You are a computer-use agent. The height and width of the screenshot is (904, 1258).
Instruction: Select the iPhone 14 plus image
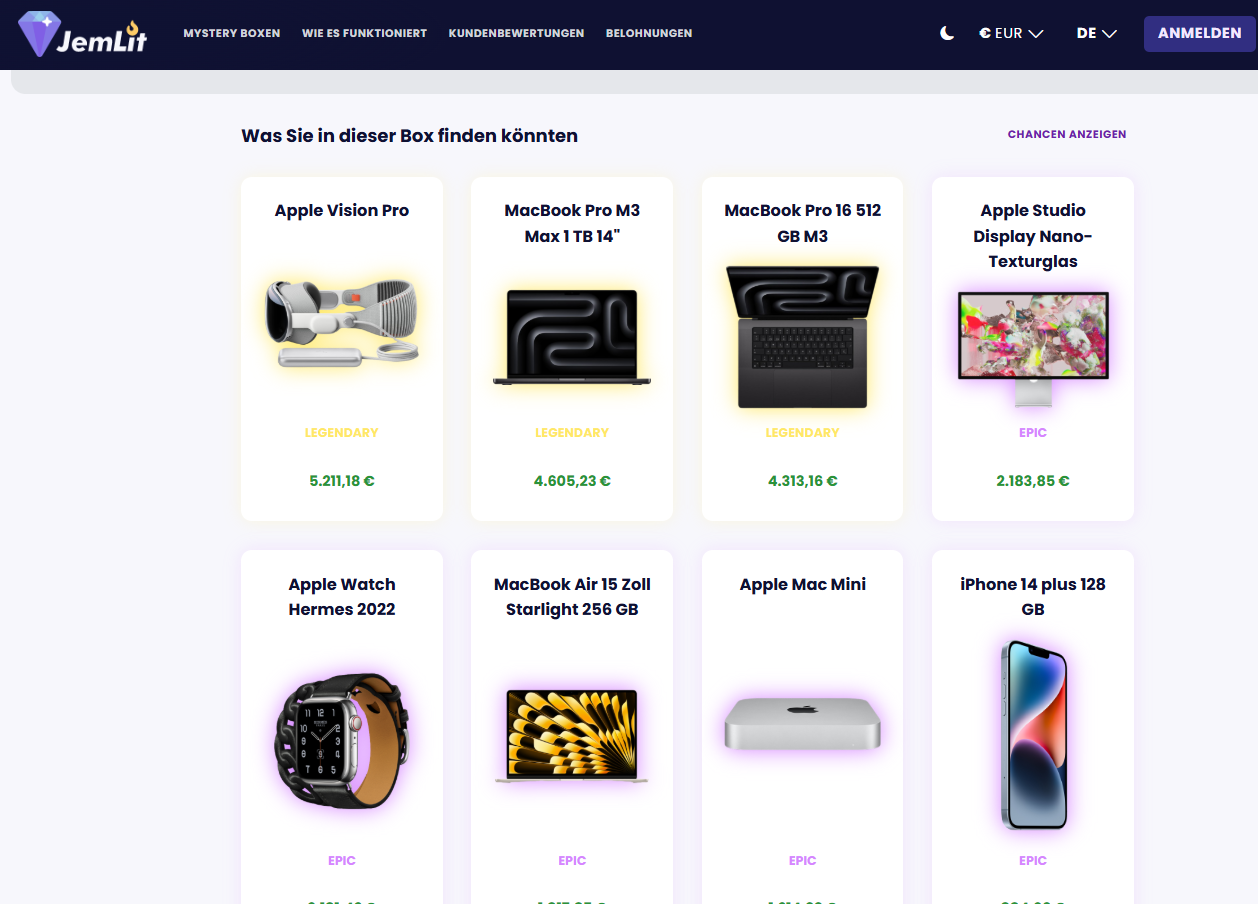(x=1033, y=735)
